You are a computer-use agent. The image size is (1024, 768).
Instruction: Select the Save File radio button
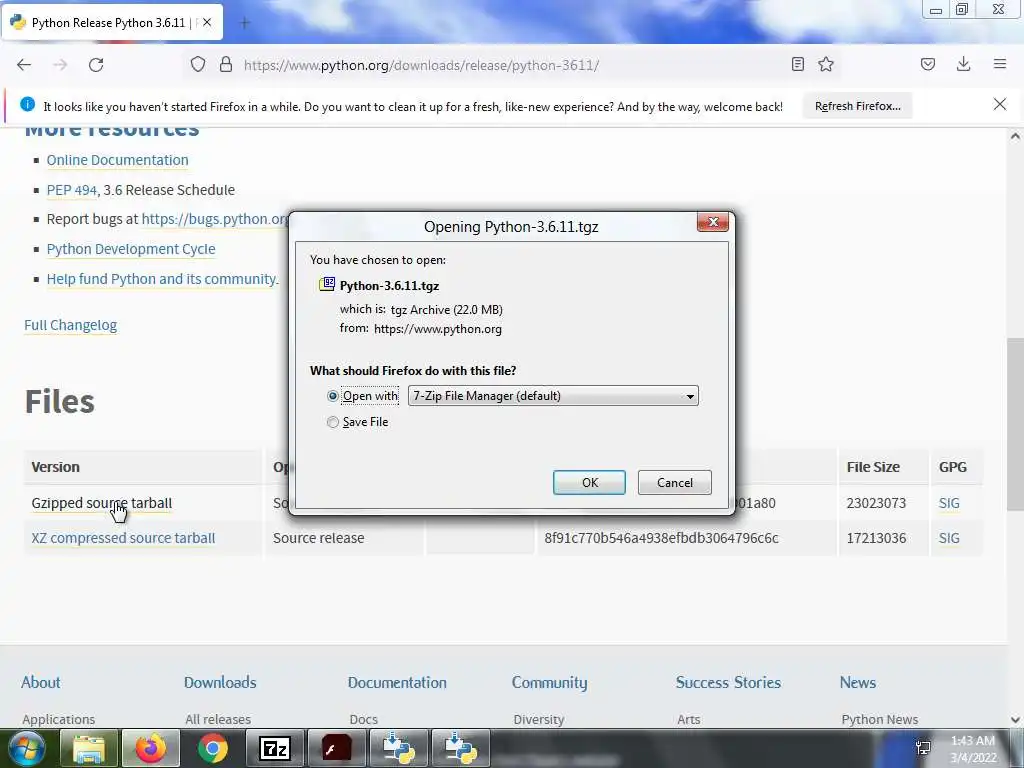pyautogui.click(x=332, y=423)
